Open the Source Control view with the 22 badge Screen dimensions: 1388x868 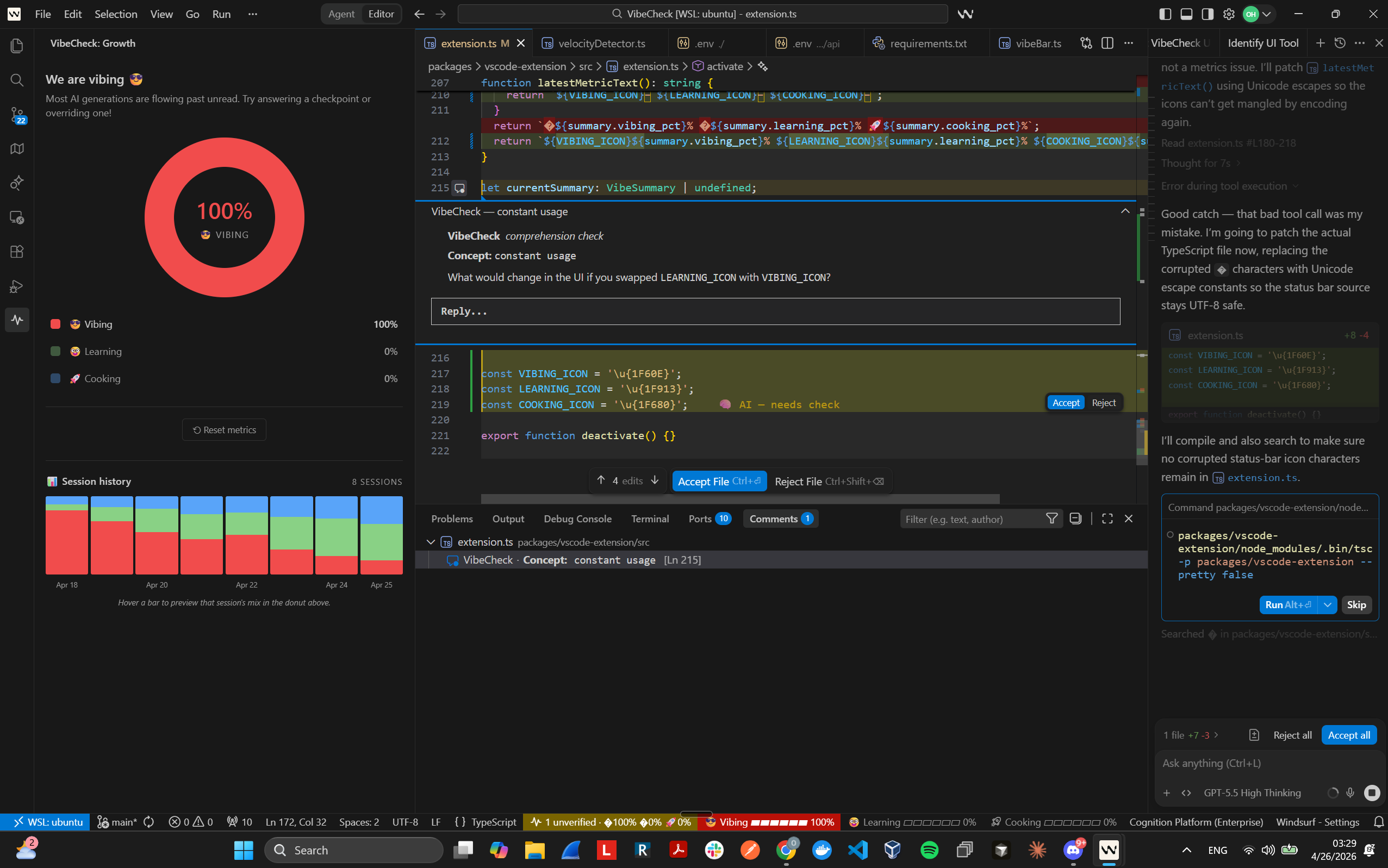click(17, 115)
